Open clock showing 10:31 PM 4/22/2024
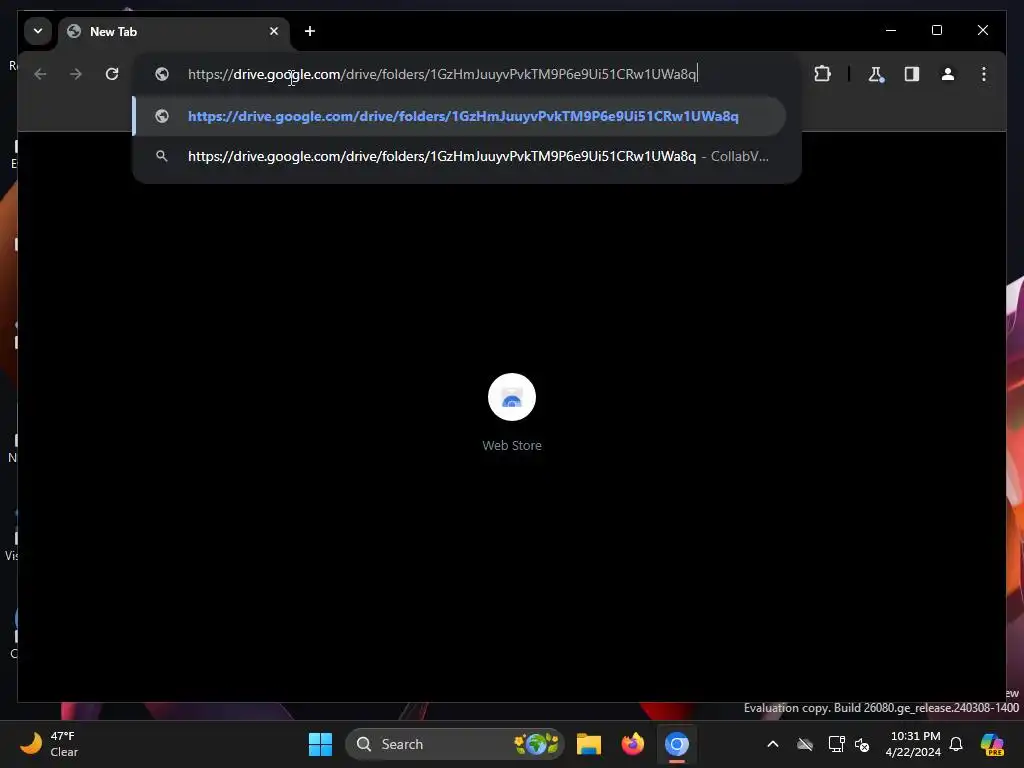Viewport: 1024px width, 768px height. tap(913, 744)
